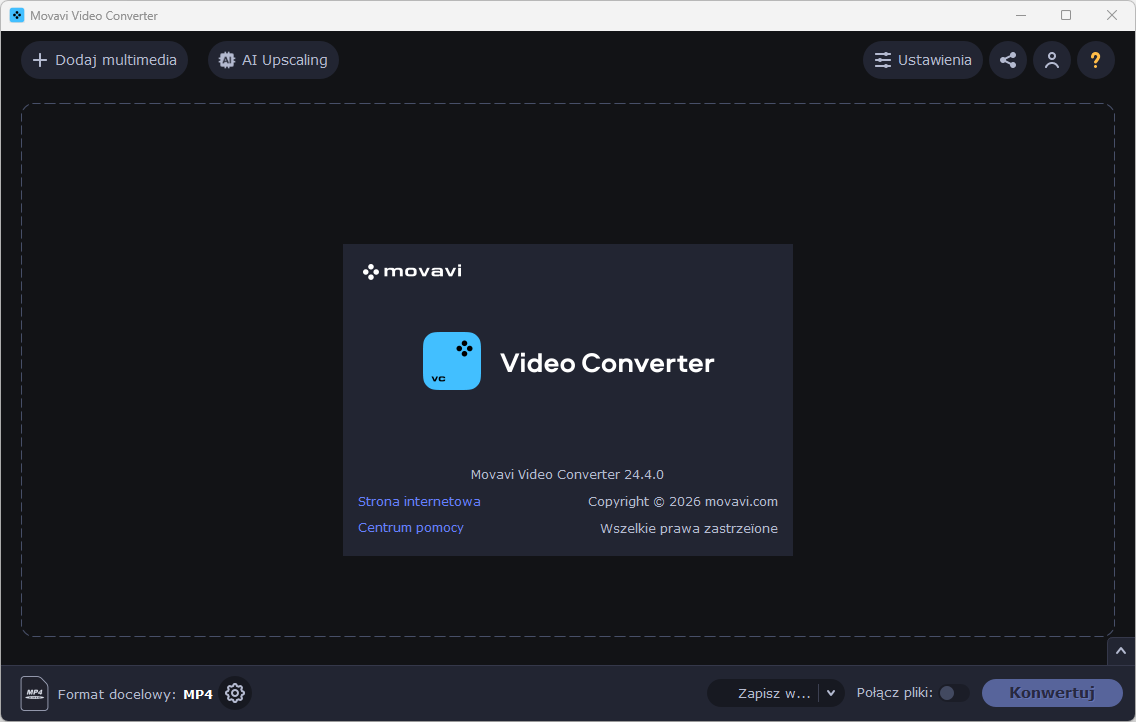This screenshot has height=722, width=1136.
Task: Expand the Zapisz w dropdown arrow
Action: [831, 693]
